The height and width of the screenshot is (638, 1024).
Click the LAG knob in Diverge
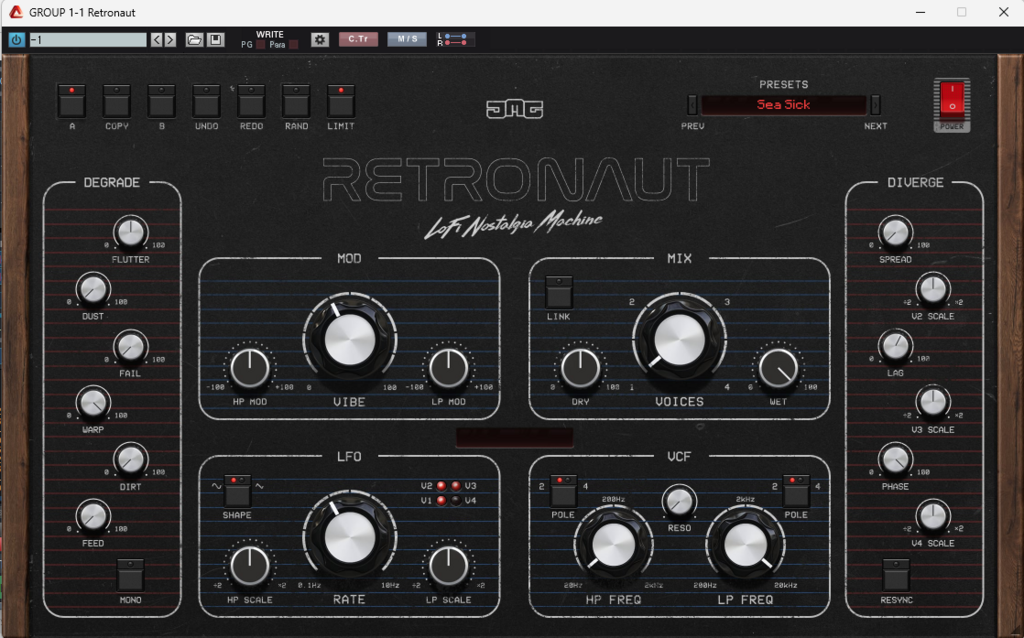pyautogui.click(x=895, y=346)
